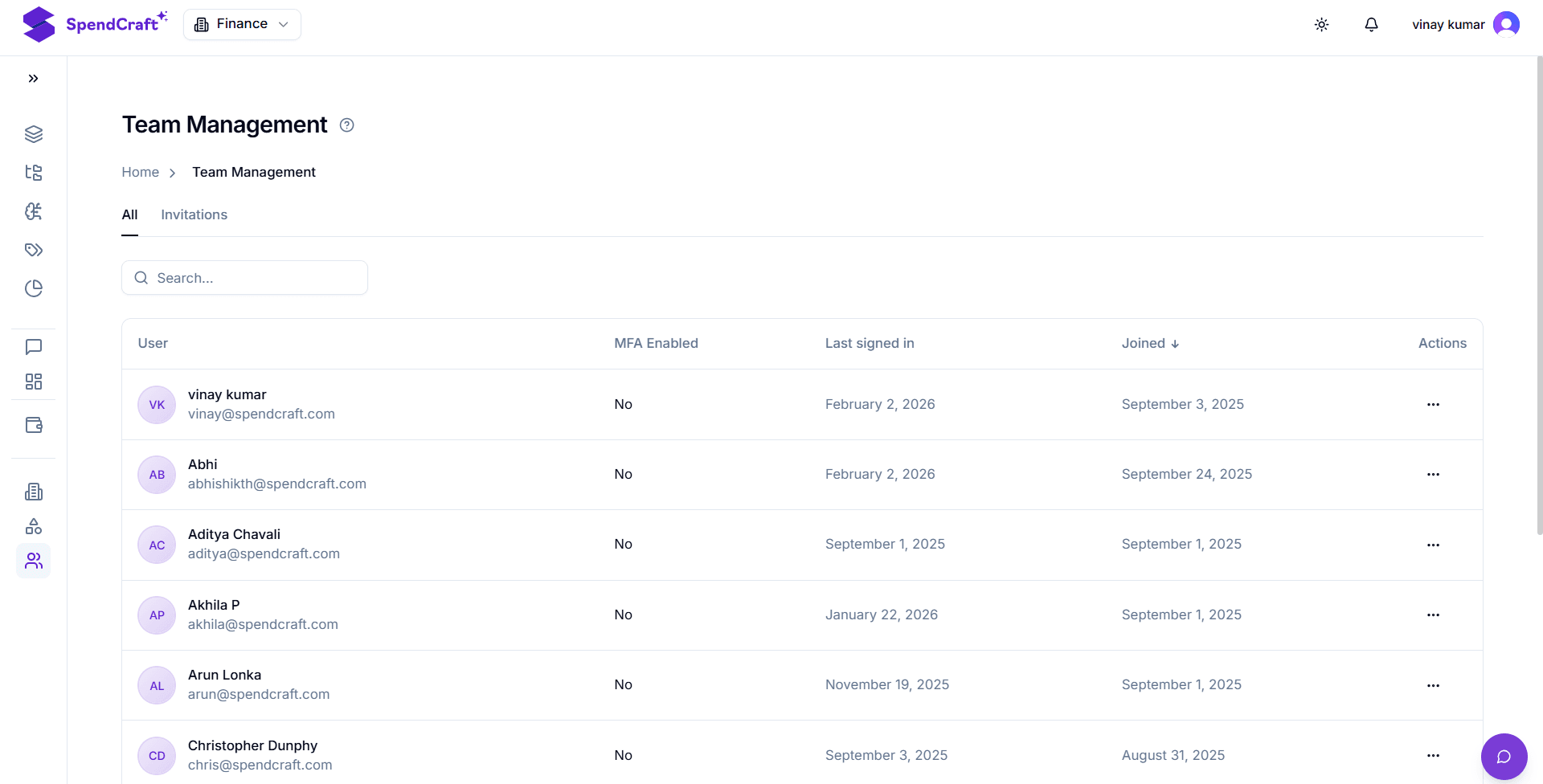The image size is (1543, 784).
Task: Open the dashboard grid icon in sidebar
Action: click(33, 382)
